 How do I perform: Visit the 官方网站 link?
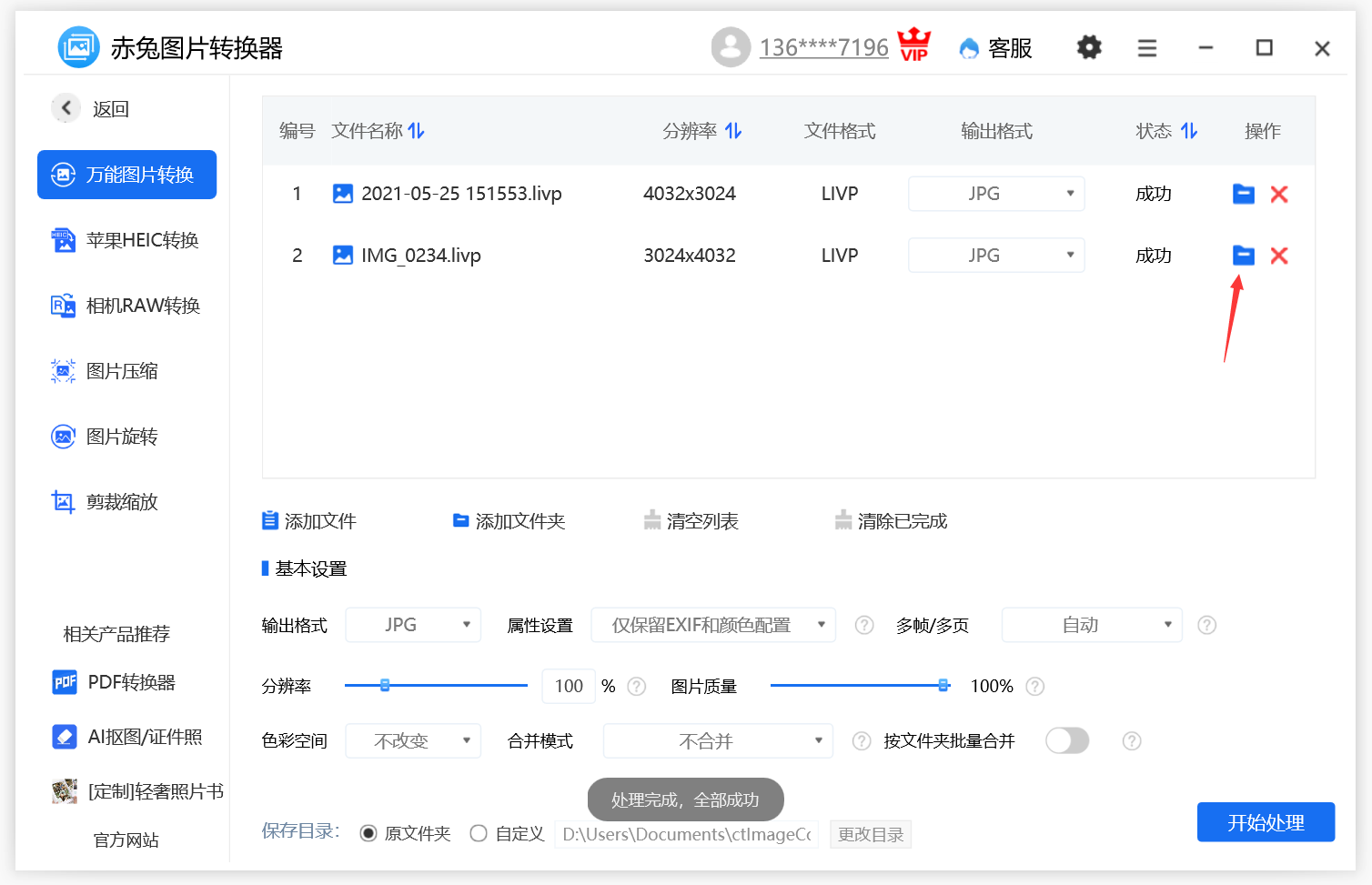point(126,840)
